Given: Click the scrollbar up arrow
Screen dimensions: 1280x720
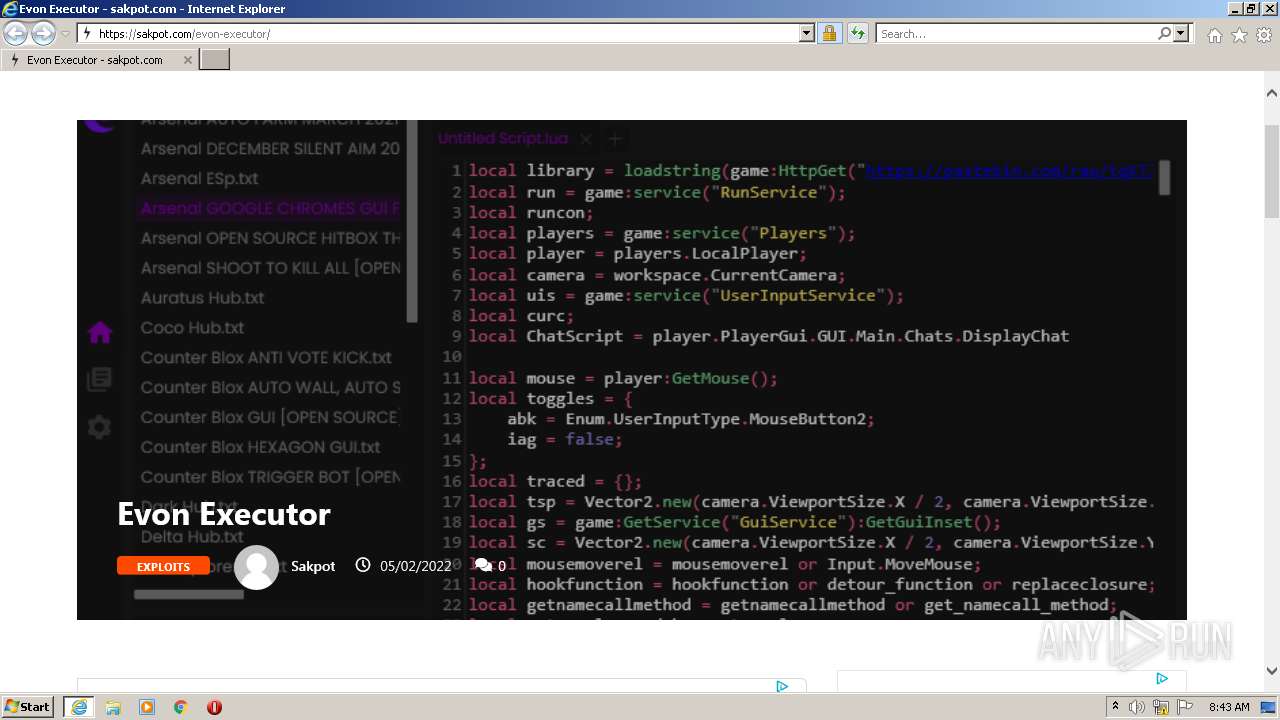Looking at the screenshot, I should 1272,92.
